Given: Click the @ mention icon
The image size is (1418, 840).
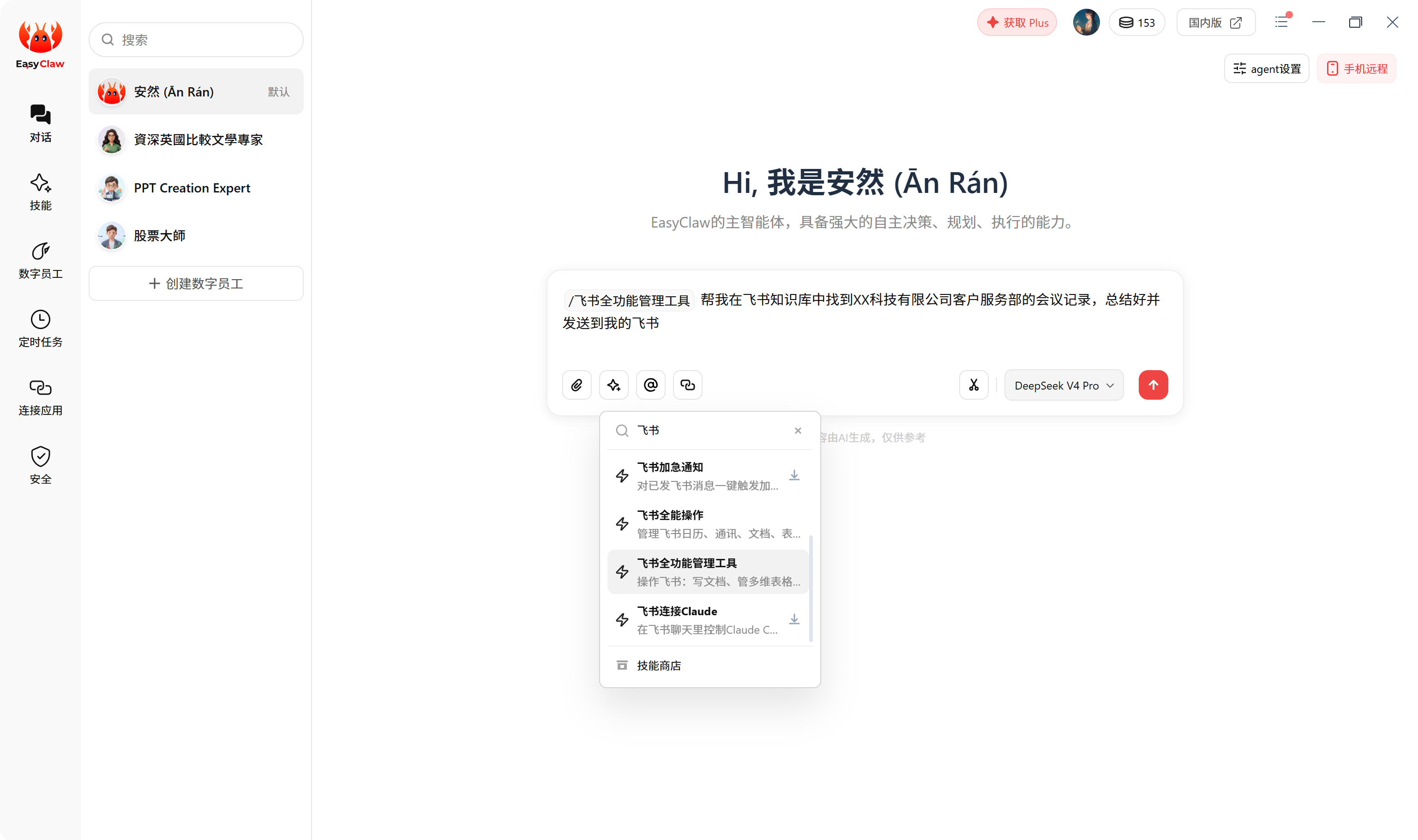Looking at the screenshot, I should 650,385.
